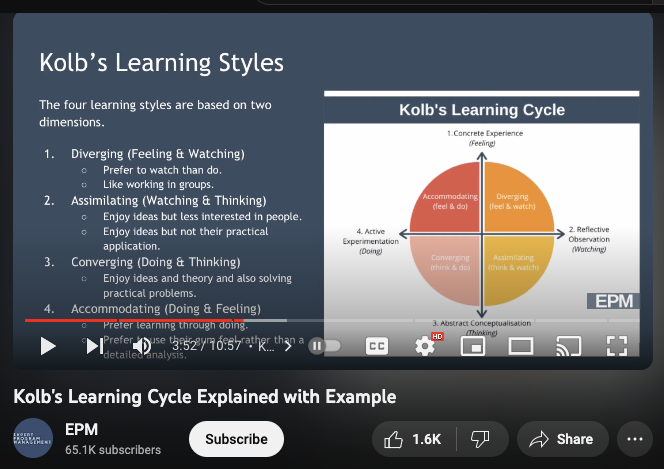The image size is (664, 469).
Task: Click the 3:52 / 10:57 time display
Action: click(x=206, y=346)
